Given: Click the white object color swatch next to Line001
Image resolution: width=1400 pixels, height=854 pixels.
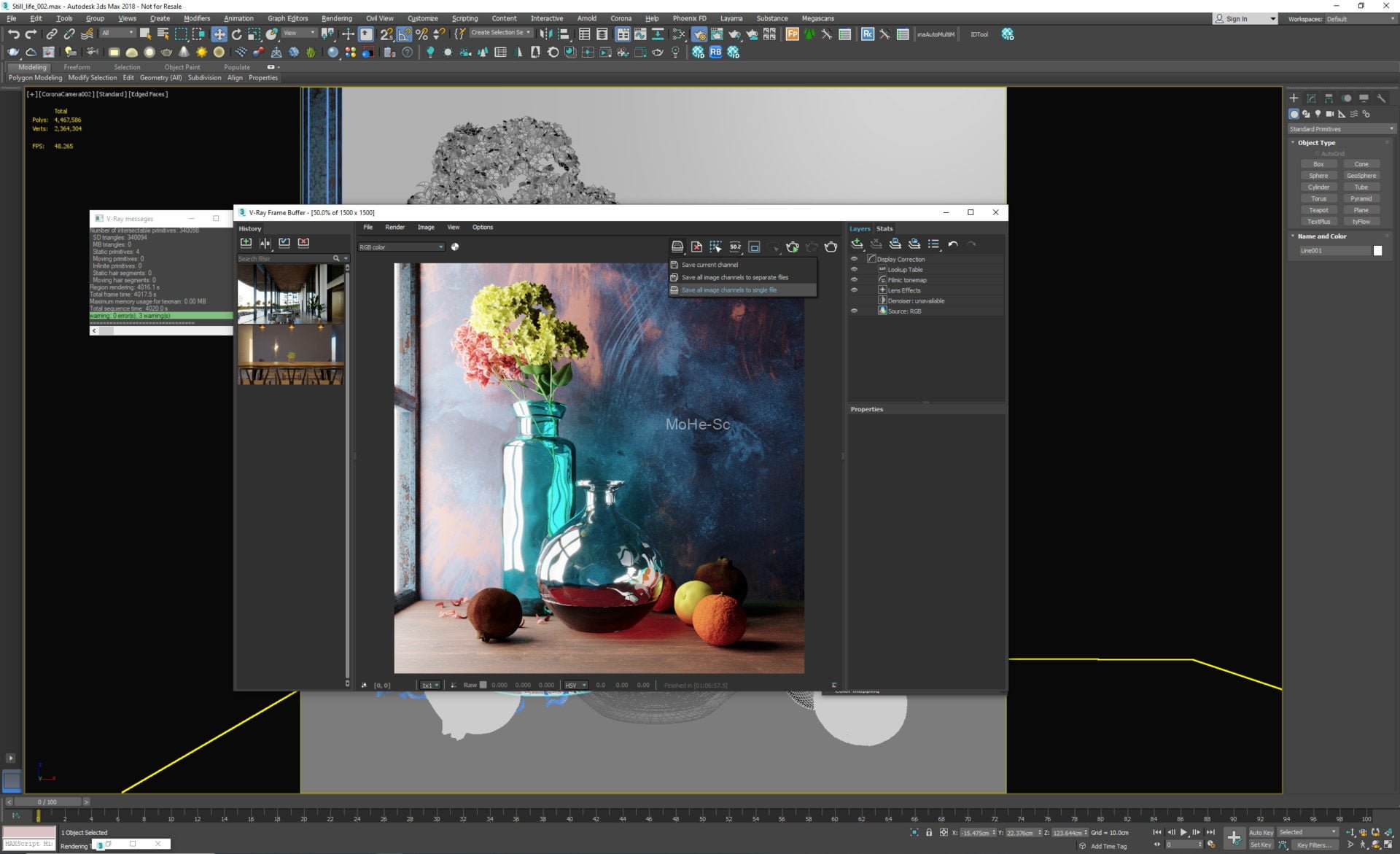Looking at the screenshot, I should click(x=1377, y=251).
